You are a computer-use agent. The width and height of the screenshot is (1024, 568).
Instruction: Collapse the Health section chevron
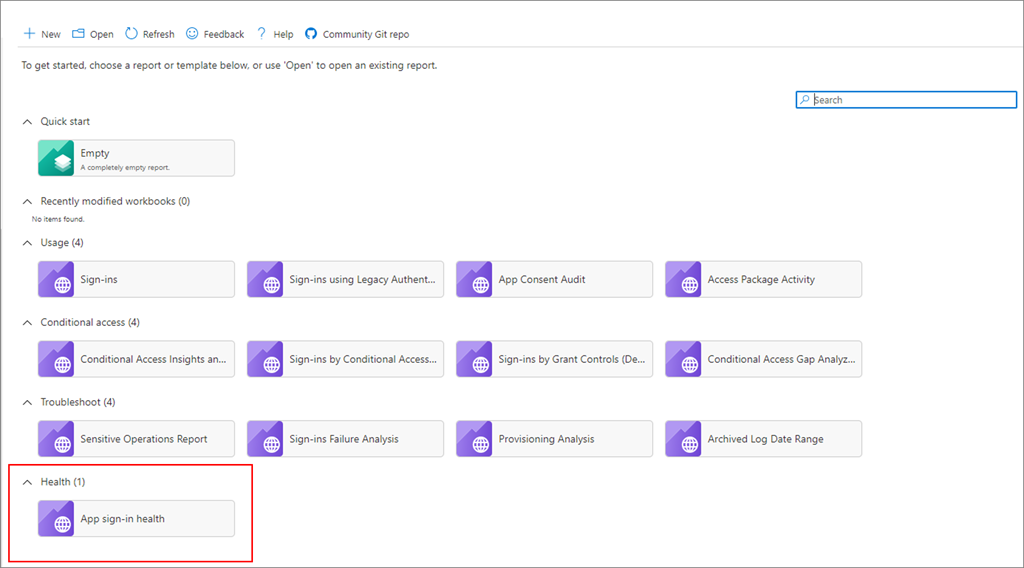27,482
